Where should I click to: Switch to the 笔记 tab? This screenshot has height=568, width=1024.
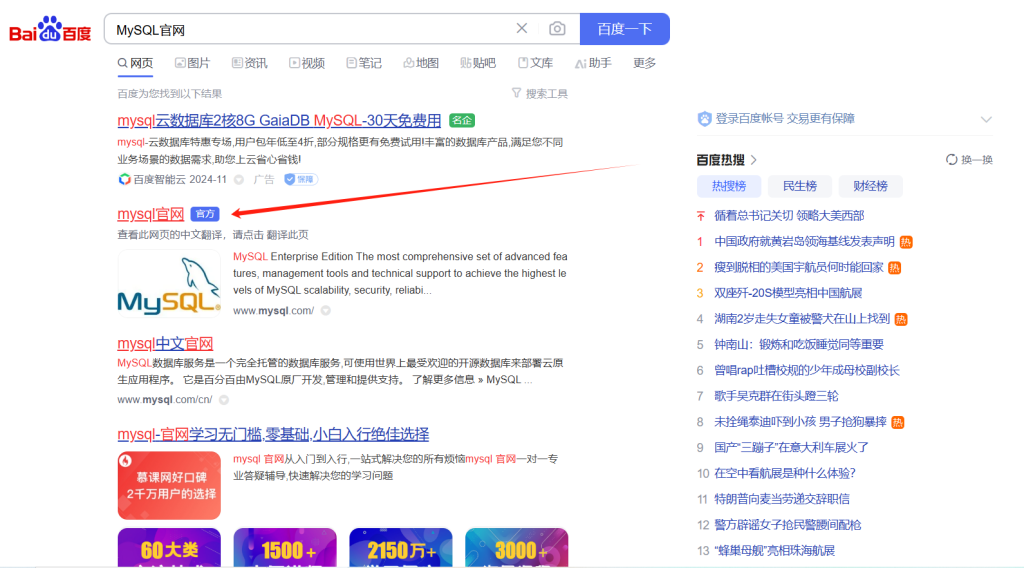364,63
